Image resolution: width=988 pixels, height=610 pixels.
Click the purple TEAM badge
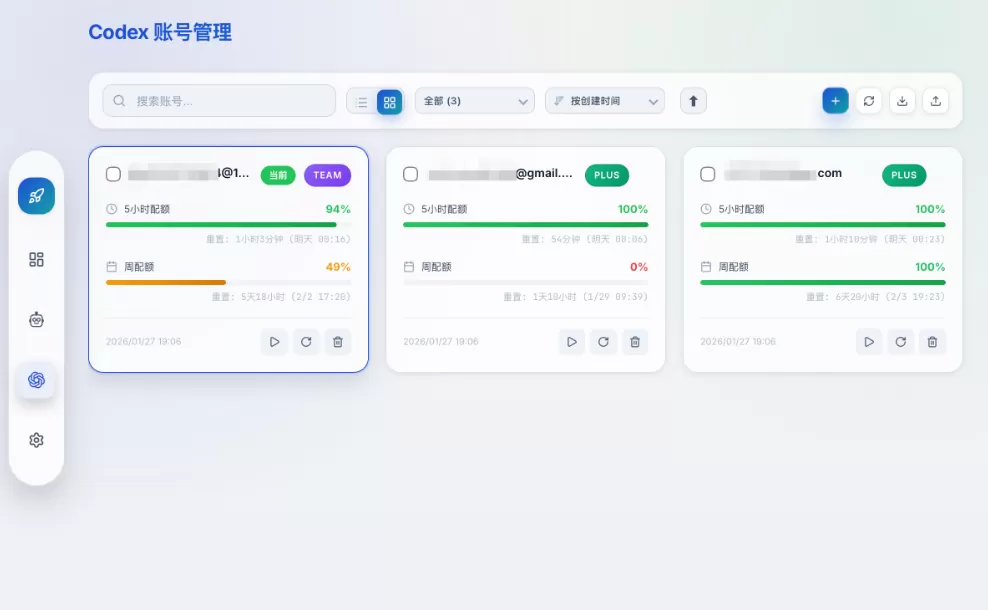pyautogui.click(x=328, y=175)
